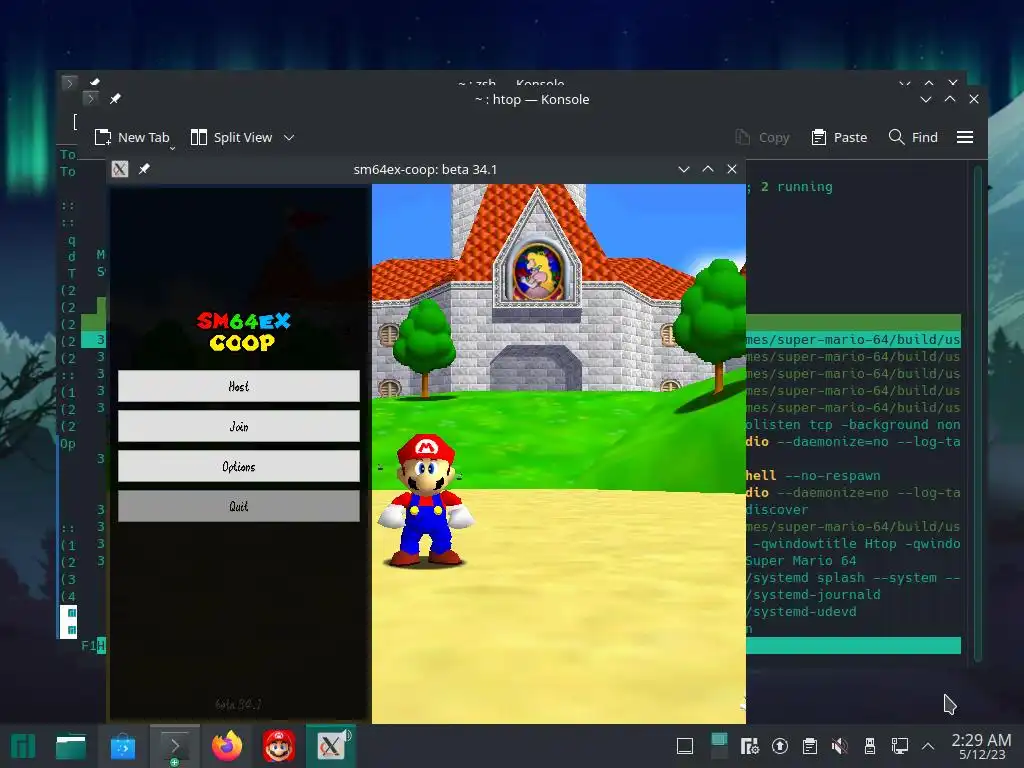Screen dimensions: 1024x768
Task: Click htop line '/systemd-udevd'
Action: [801, 611]
